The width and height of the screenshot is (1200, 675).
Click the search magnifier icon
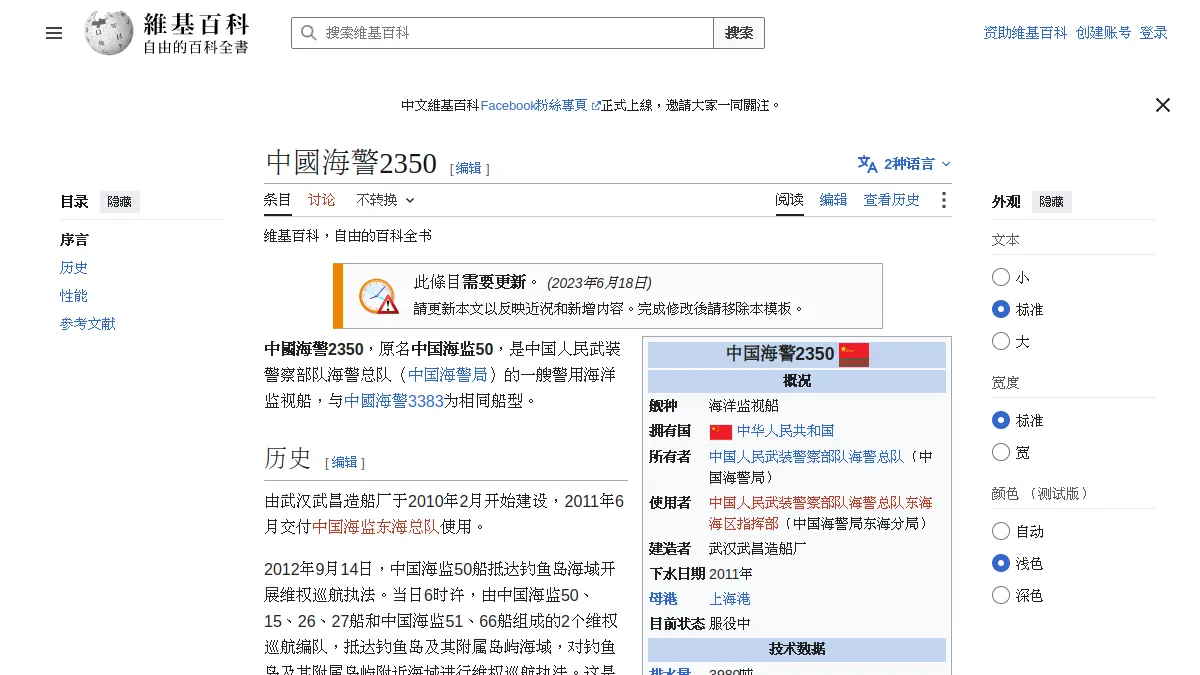(x=308, y=33)
